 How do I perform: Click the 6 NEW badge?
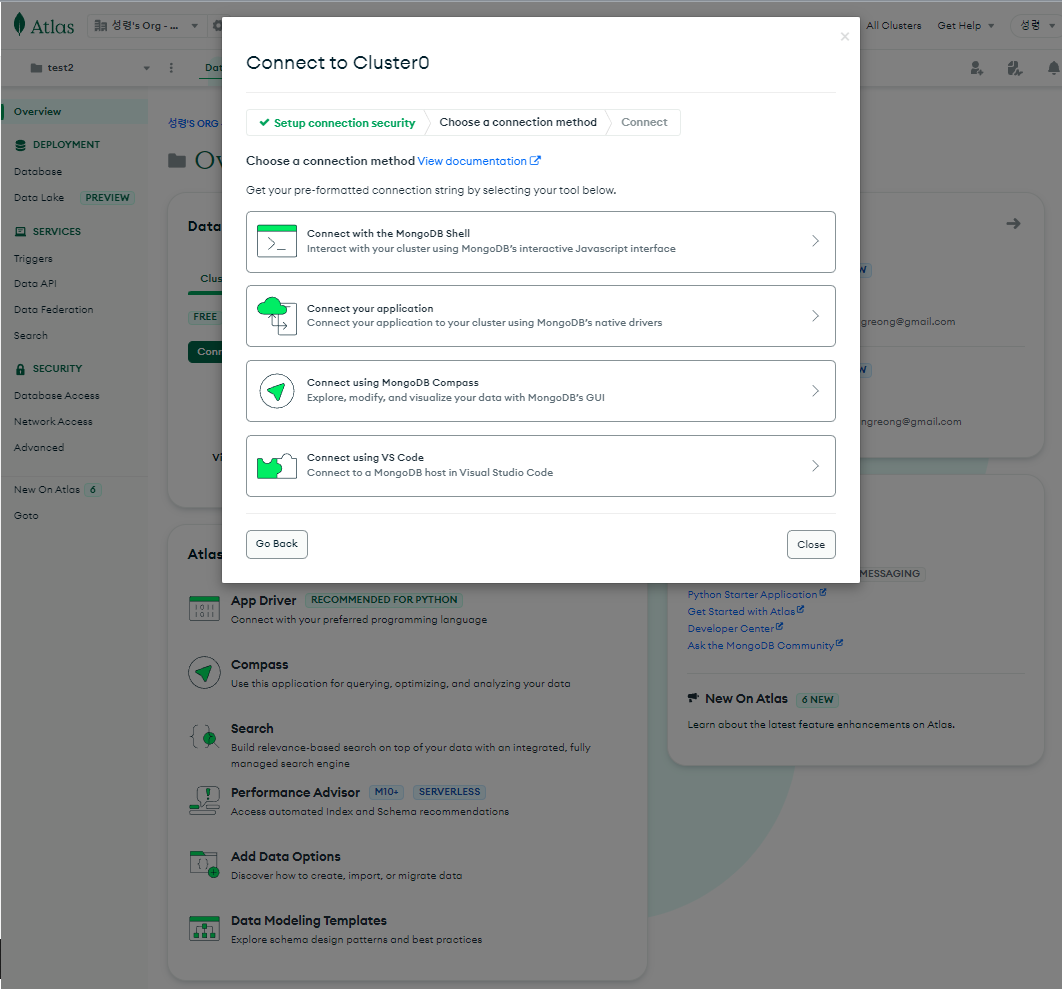817,700
